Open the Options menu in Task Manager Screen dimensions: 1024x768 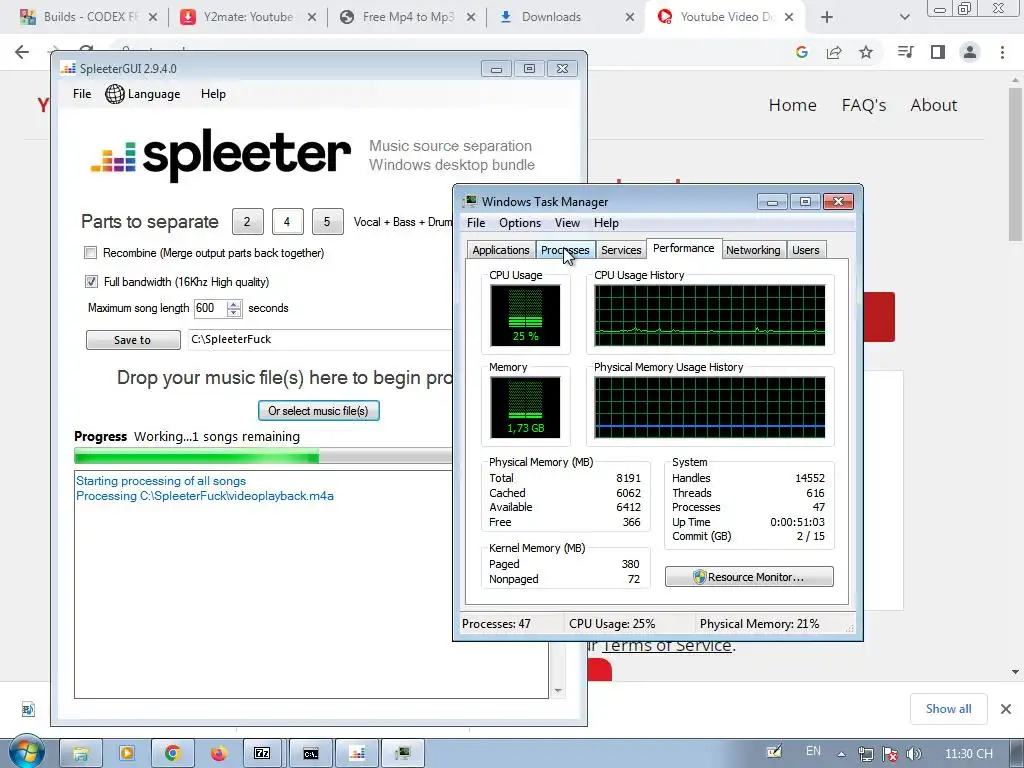pyautogui.click(x=520, y=223)
